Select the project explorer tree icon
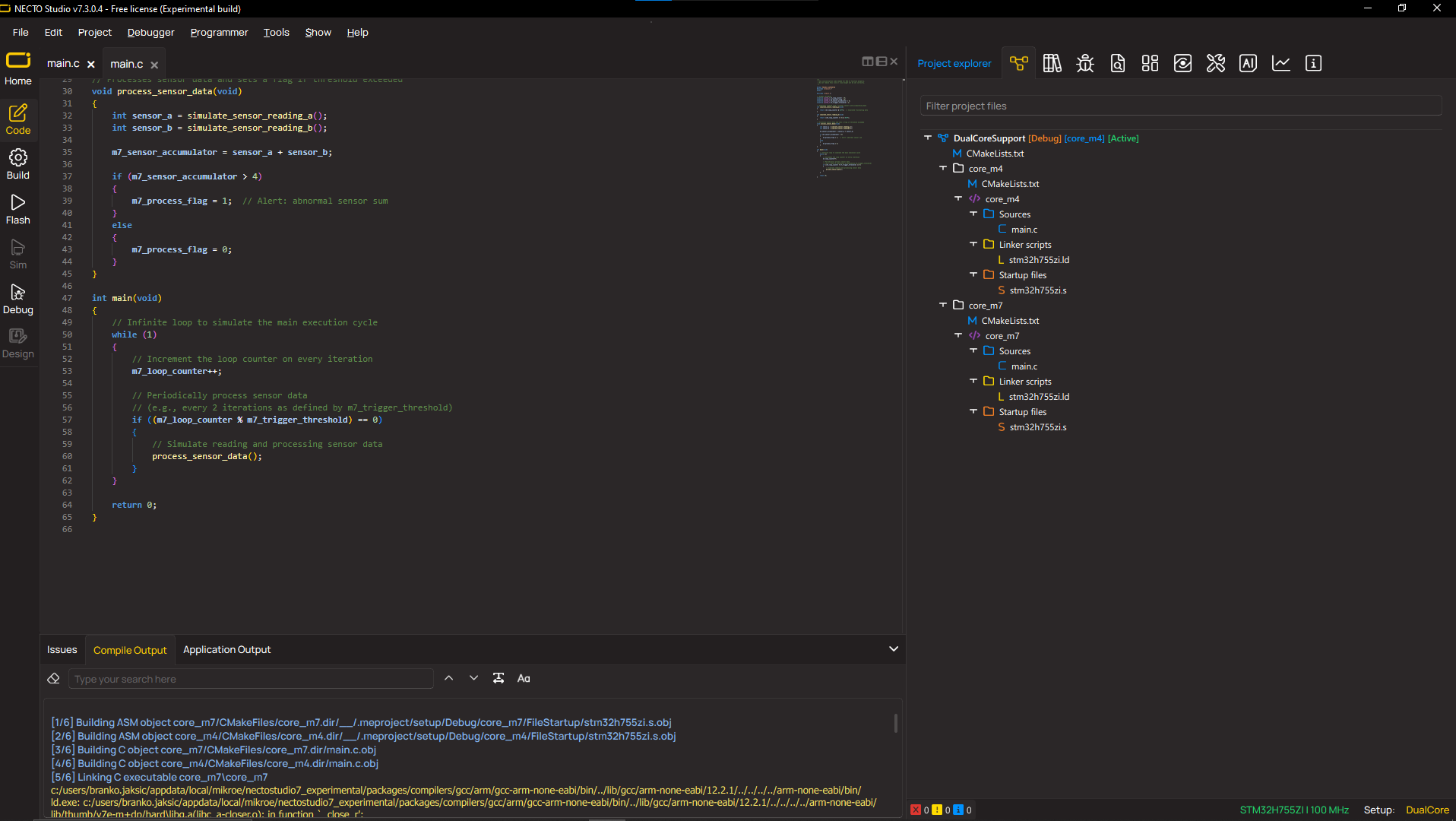Image resolution: width=1456 pixels, height=821 pixels. (x=1019, y=63)
